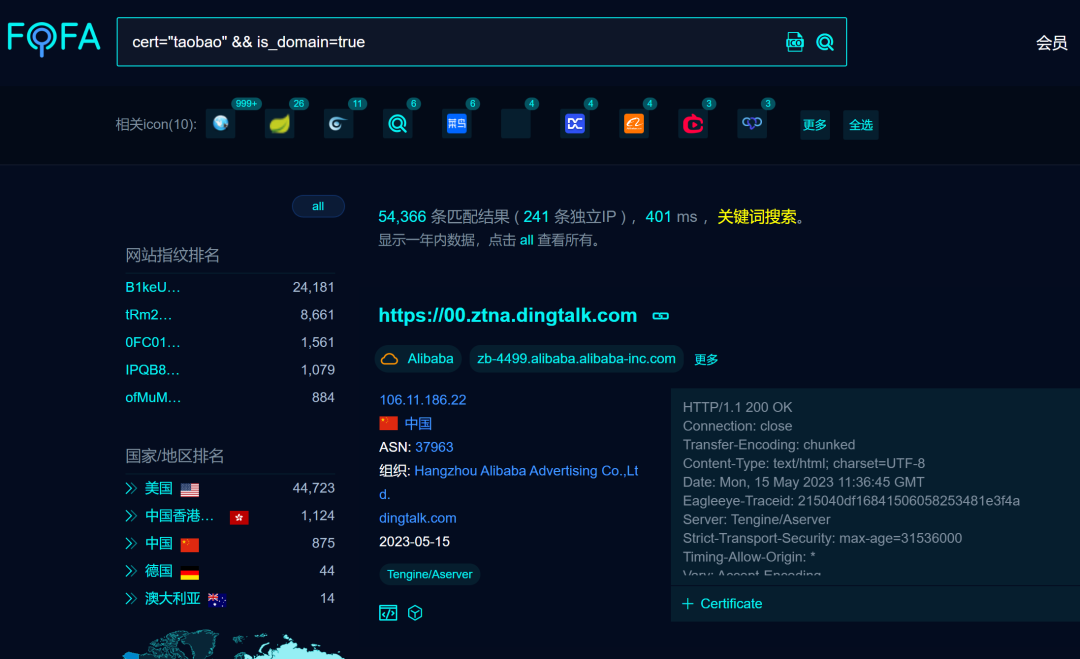Click the cube icon below Tengine/Aserver tag
Image resolution: width=1080 pixels, height=659 pixels.
[x=415, y=613]
